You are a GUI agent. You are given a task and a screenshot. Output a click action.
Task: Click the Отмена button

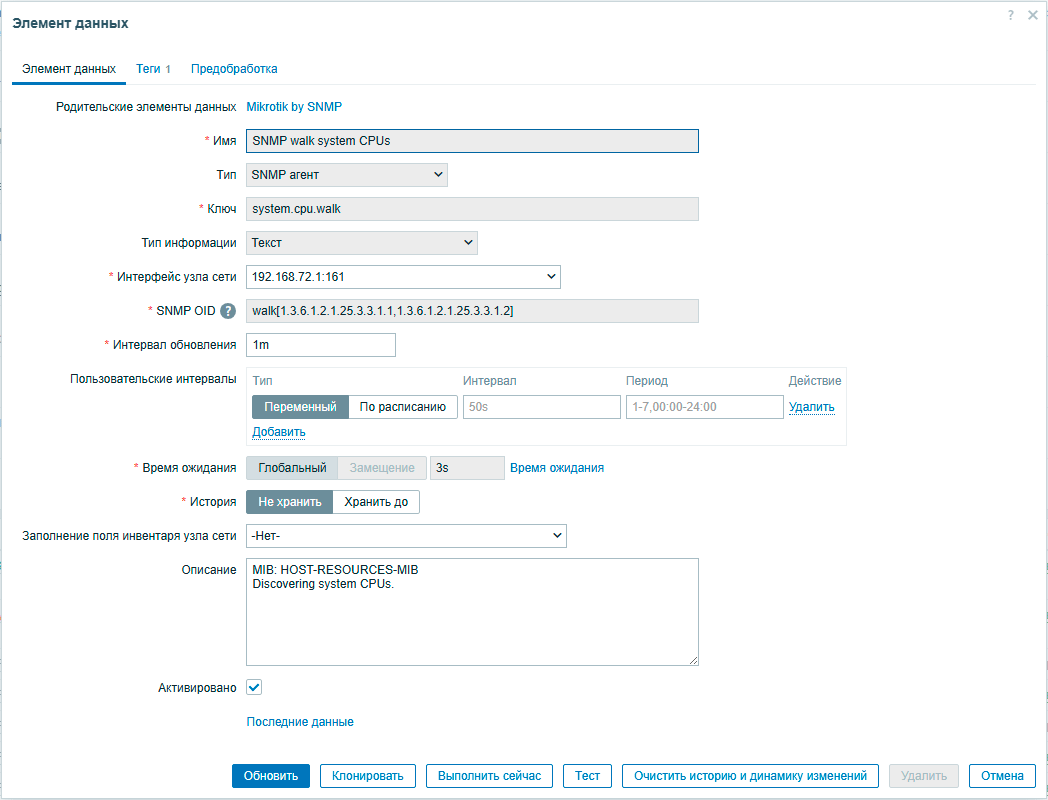point(1002,776)
